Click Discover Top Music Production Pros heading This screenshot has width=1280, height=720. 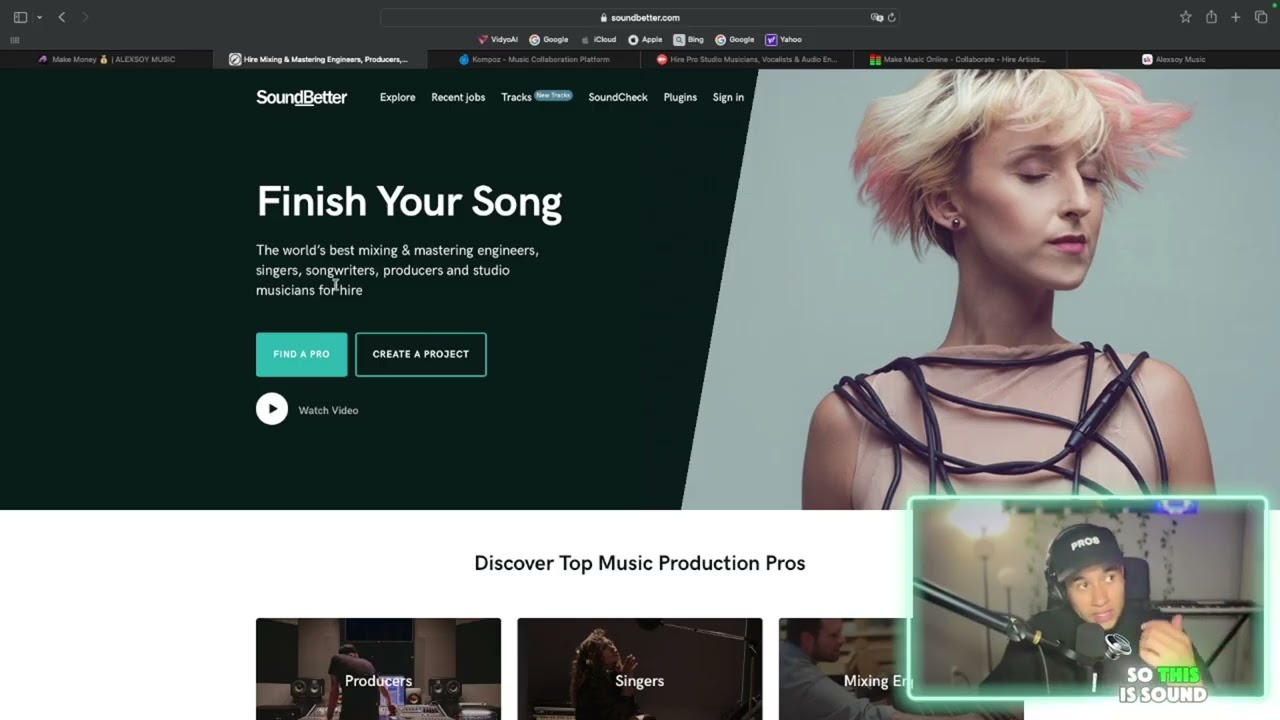[x=640, y=563]
